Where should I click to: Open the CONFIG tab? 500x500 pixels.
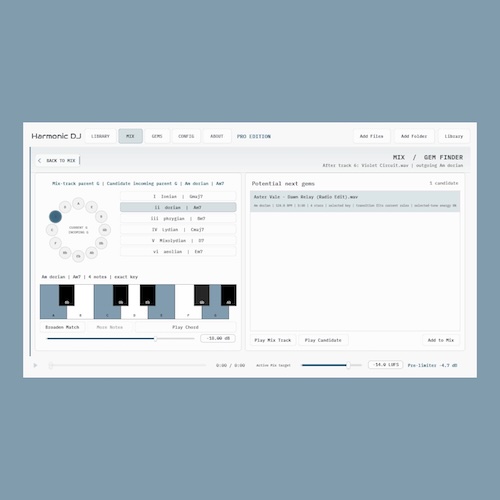tap(186, 136)
